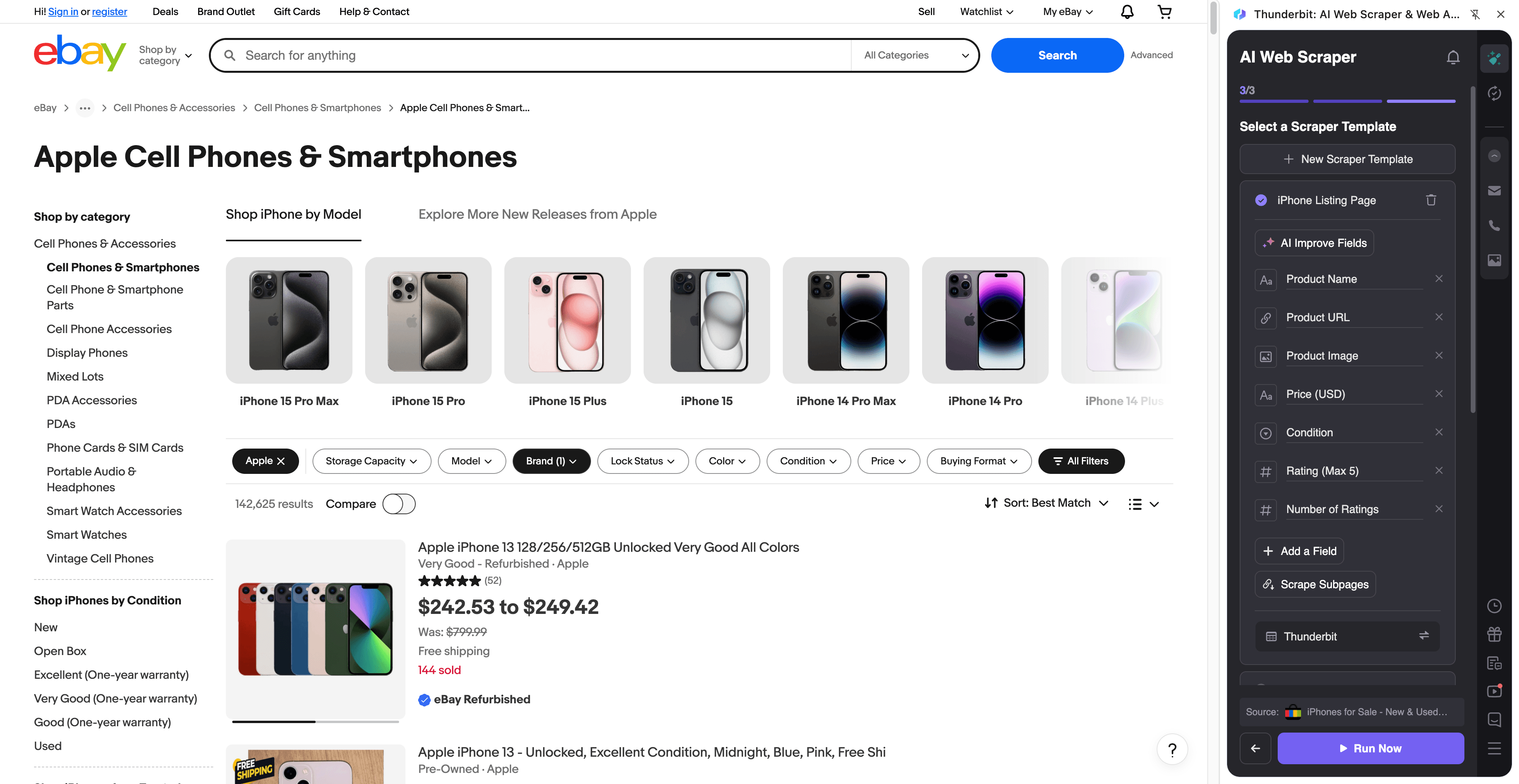Screen dimensions: 1519x784
Task: Expand the Sort: Best Match dropdown
Action: tap(1045, 503)
